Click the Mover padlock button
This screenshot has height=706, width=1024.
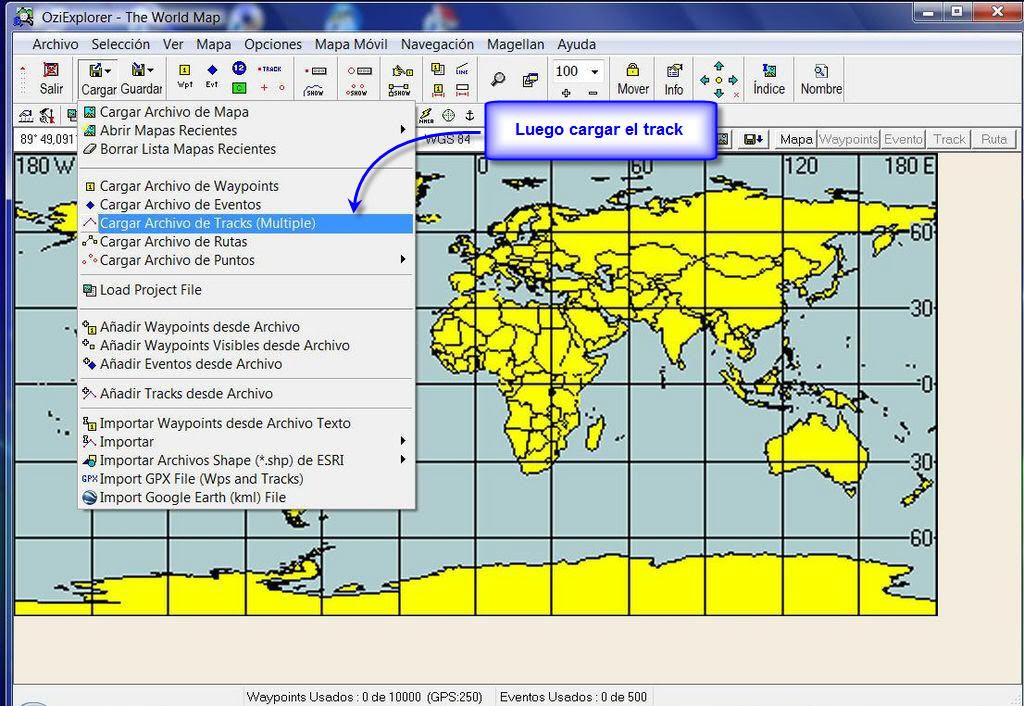[x=633, y=79]
